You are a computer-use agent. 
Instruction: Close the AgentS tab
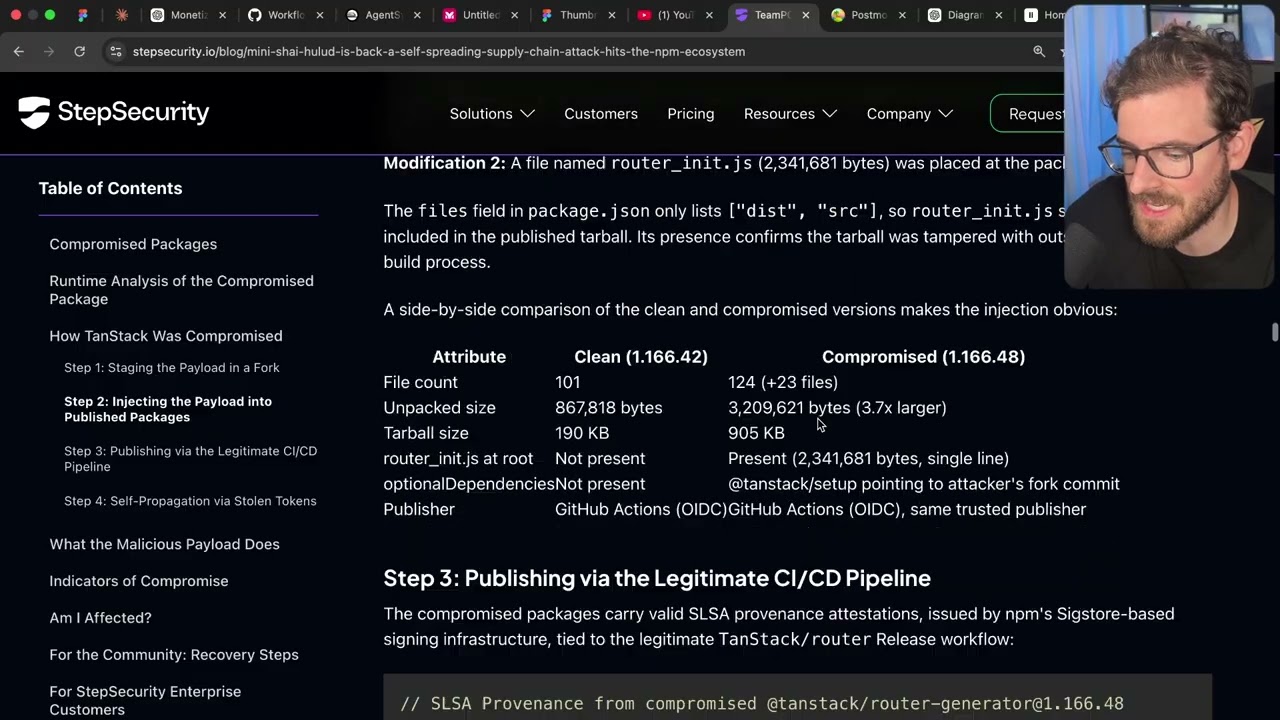(418, 15)
